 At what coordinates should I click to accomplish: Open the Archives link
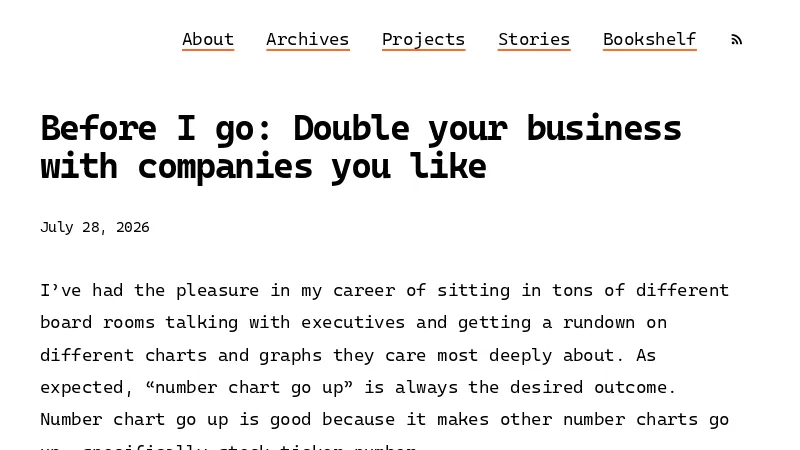tap(308, 40)
